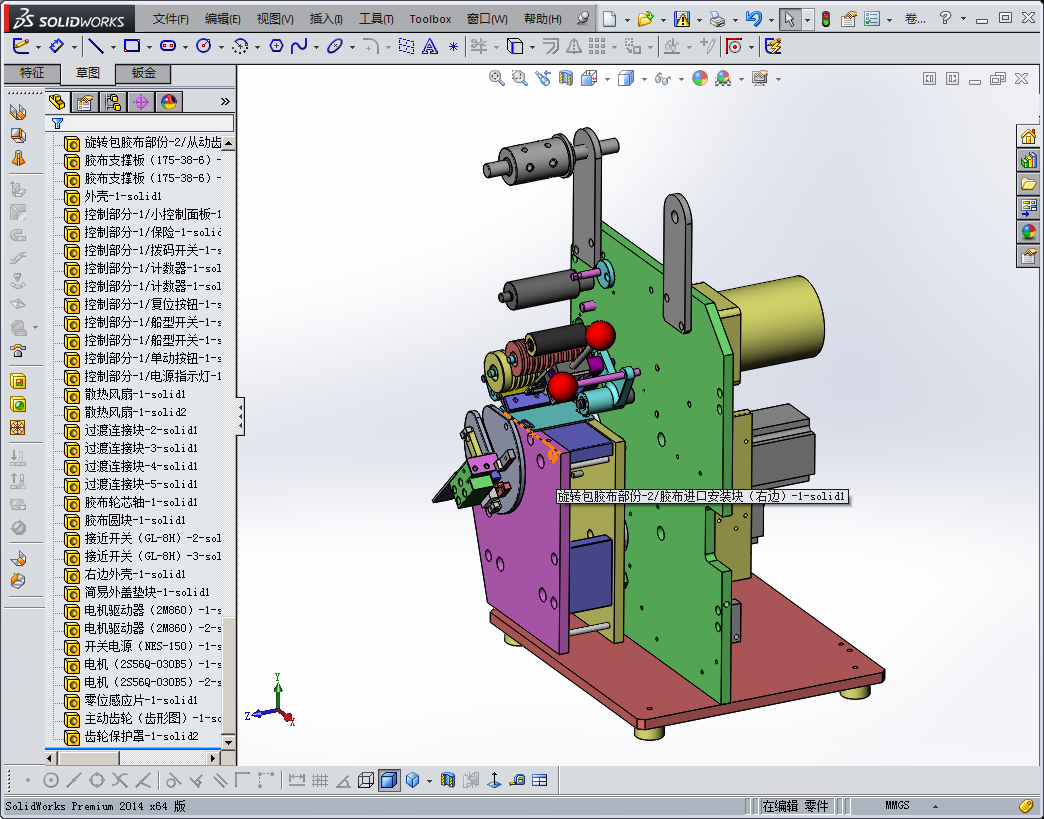Open the Circle tool dropdown arrow

click(221, 47)
